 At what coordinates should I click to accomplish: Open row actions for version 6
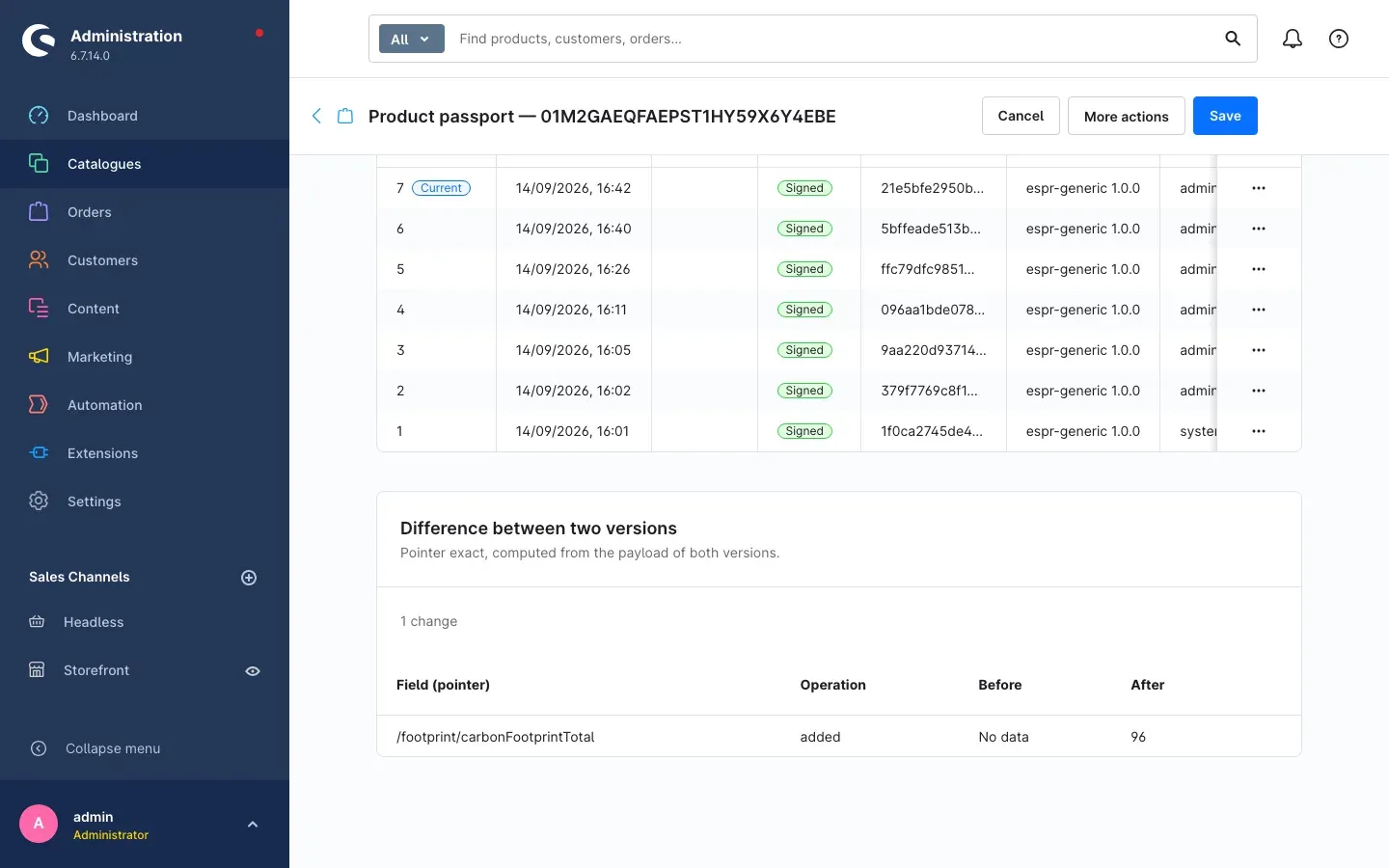pos(1259,229)
